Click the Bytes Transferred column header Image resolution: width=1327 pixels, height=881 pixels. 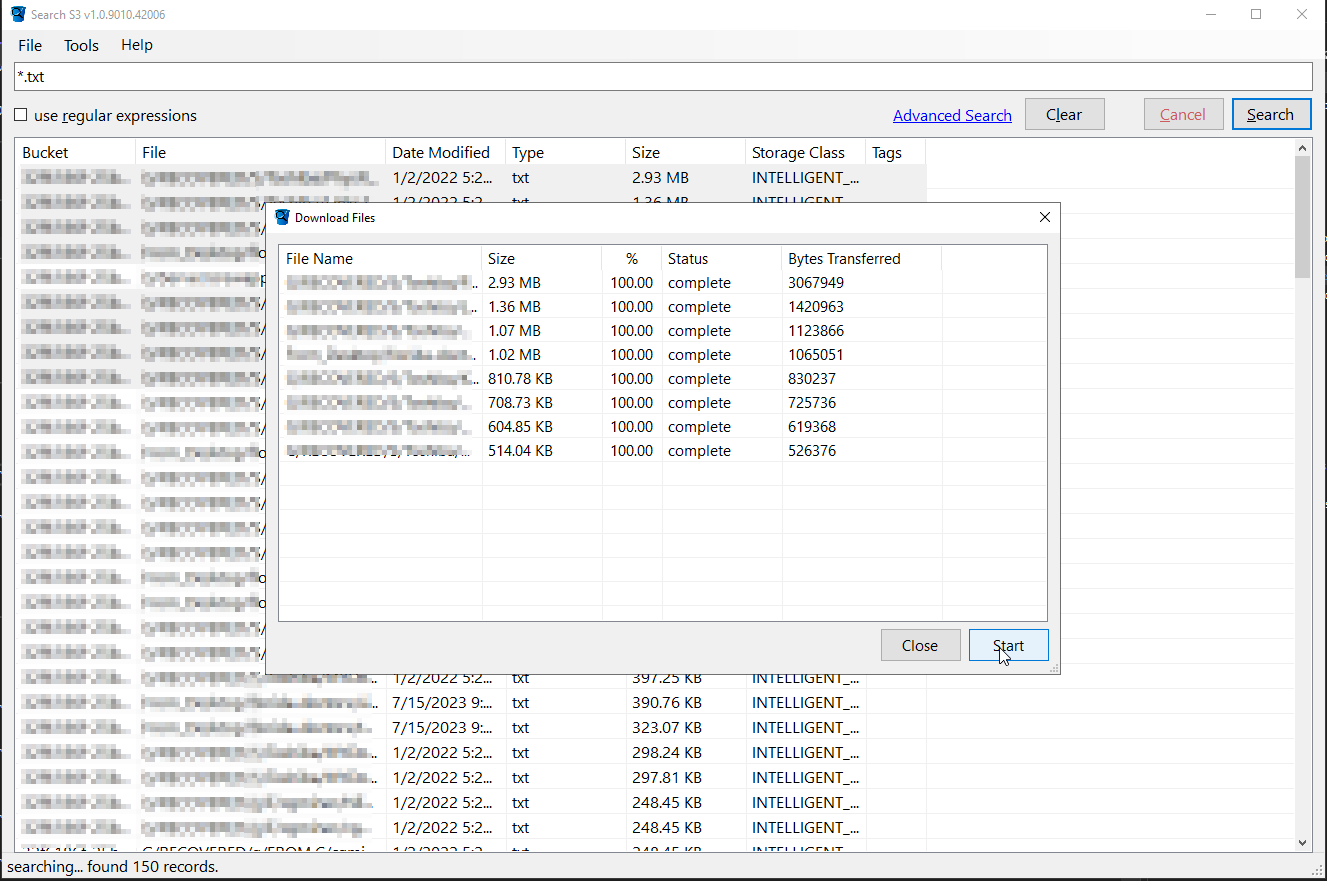[x=862, y=258]
